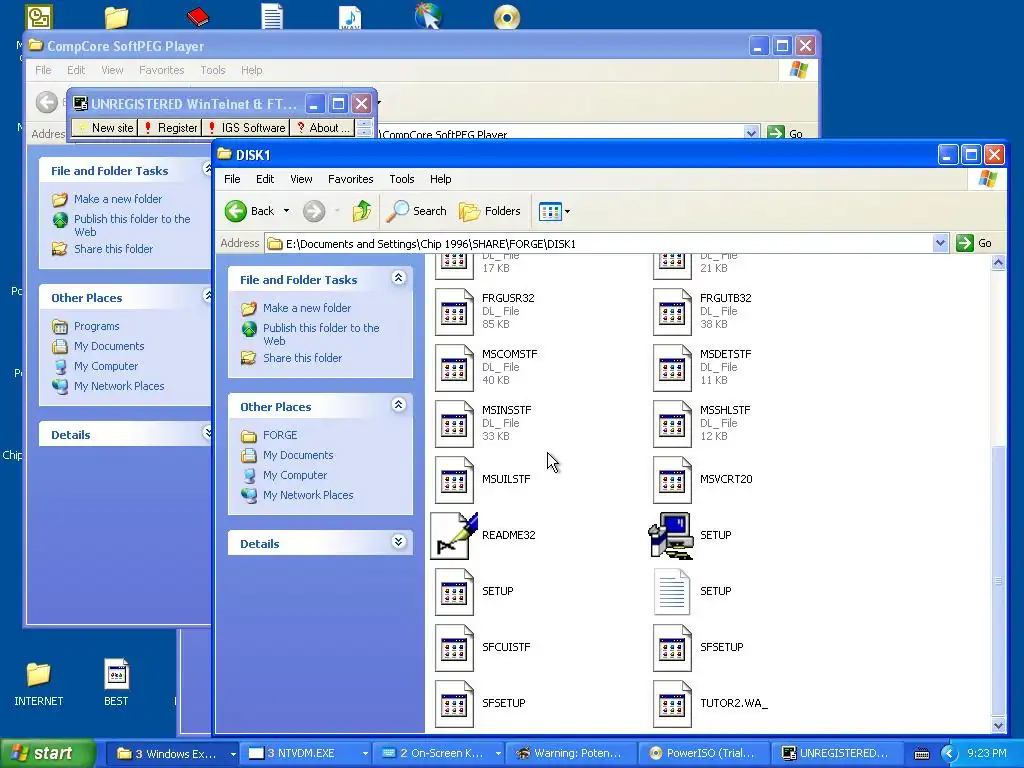Click the music note WAV desktop icon
The width and height of the screenshot is (1024, 768).
(350, 17)
